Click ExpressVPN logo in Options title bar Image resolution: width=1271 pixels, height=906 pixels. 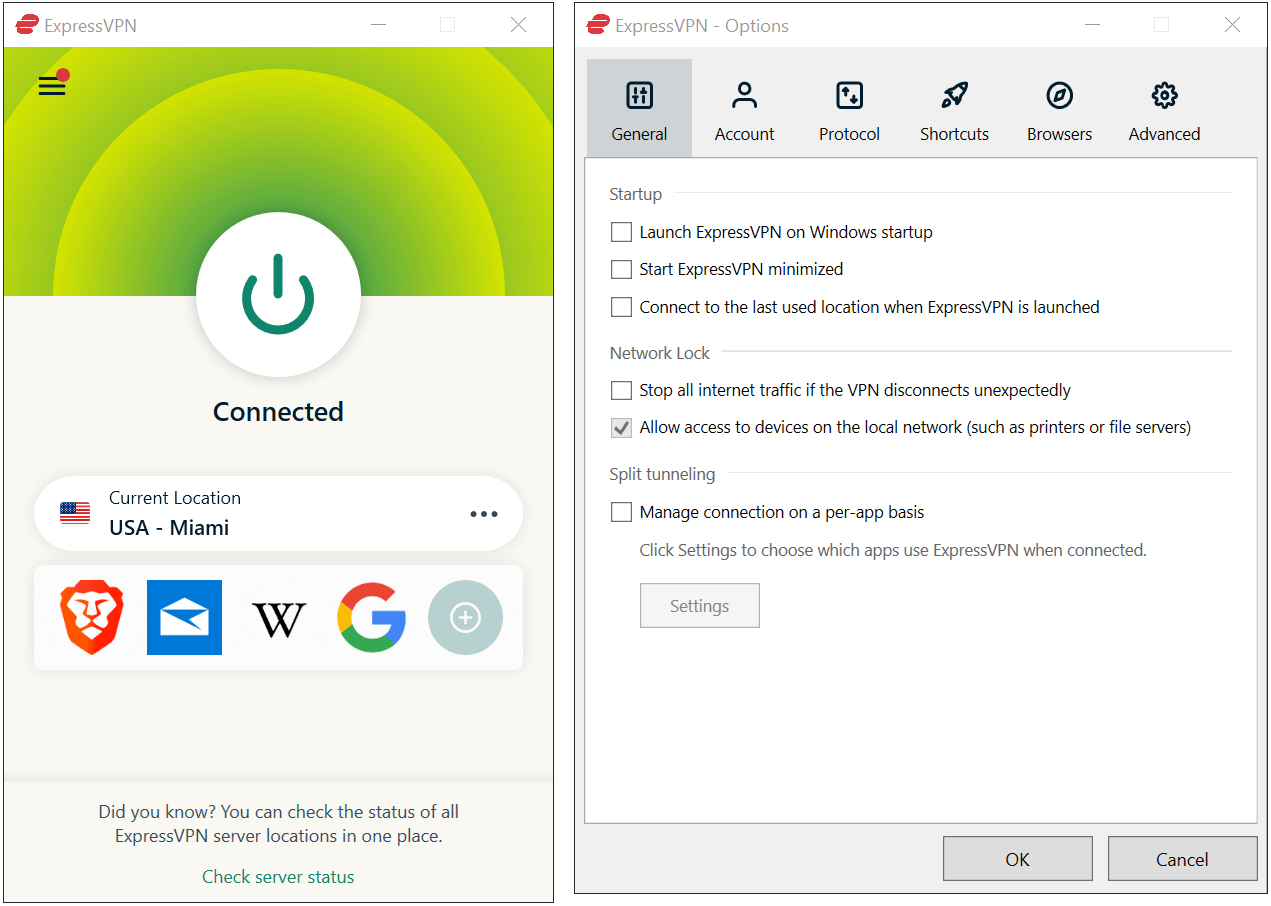pos(598,25)
